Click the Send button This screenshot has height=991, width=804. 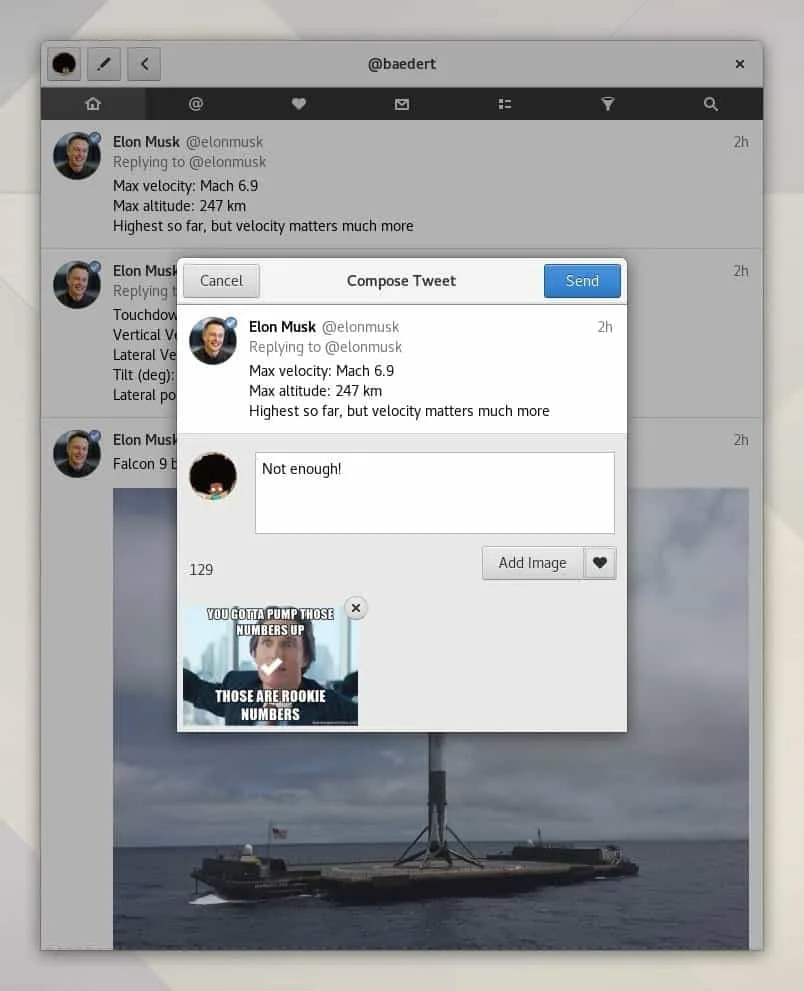point(582,281)
